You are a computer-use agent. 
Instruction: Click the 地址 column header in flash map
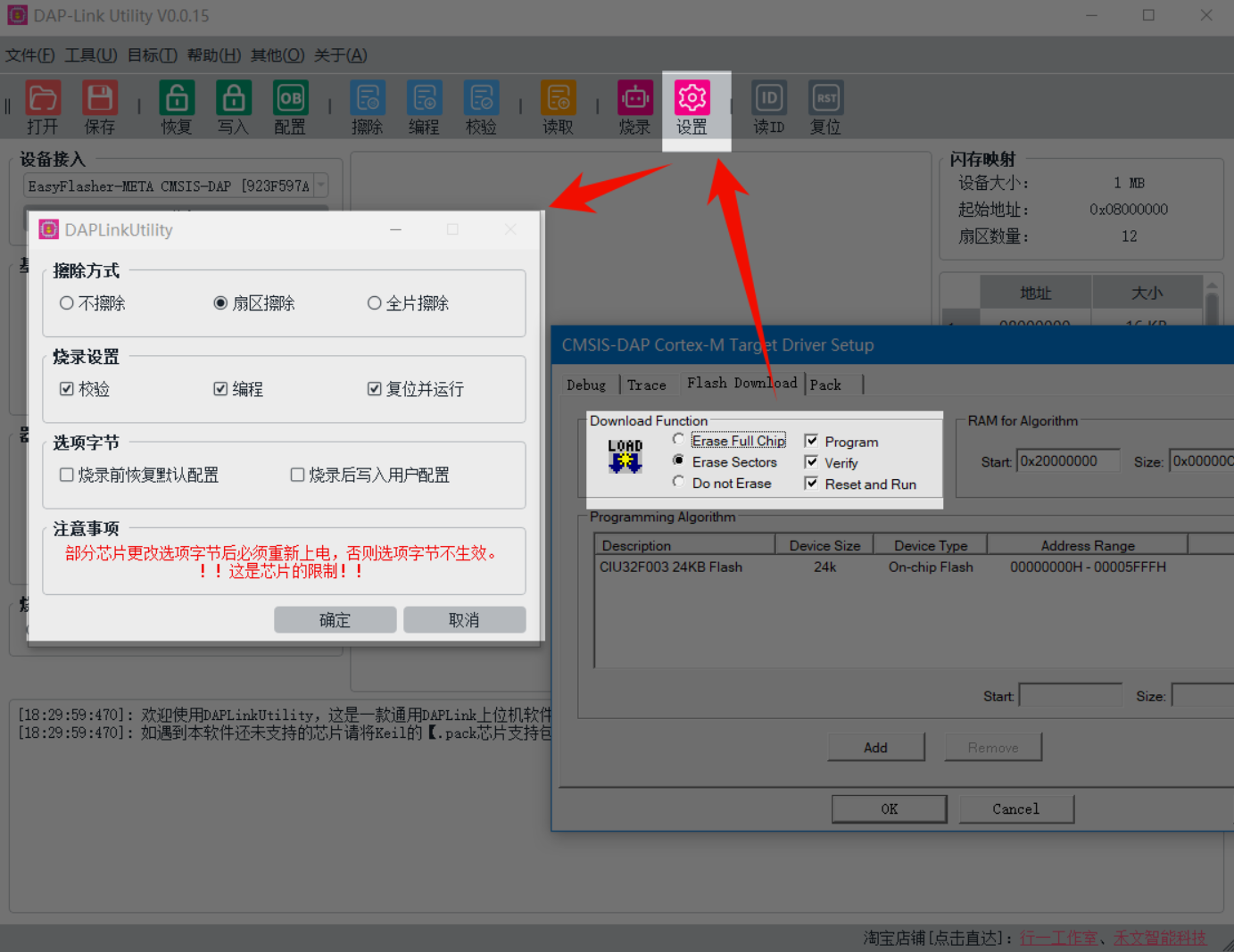1036,293
